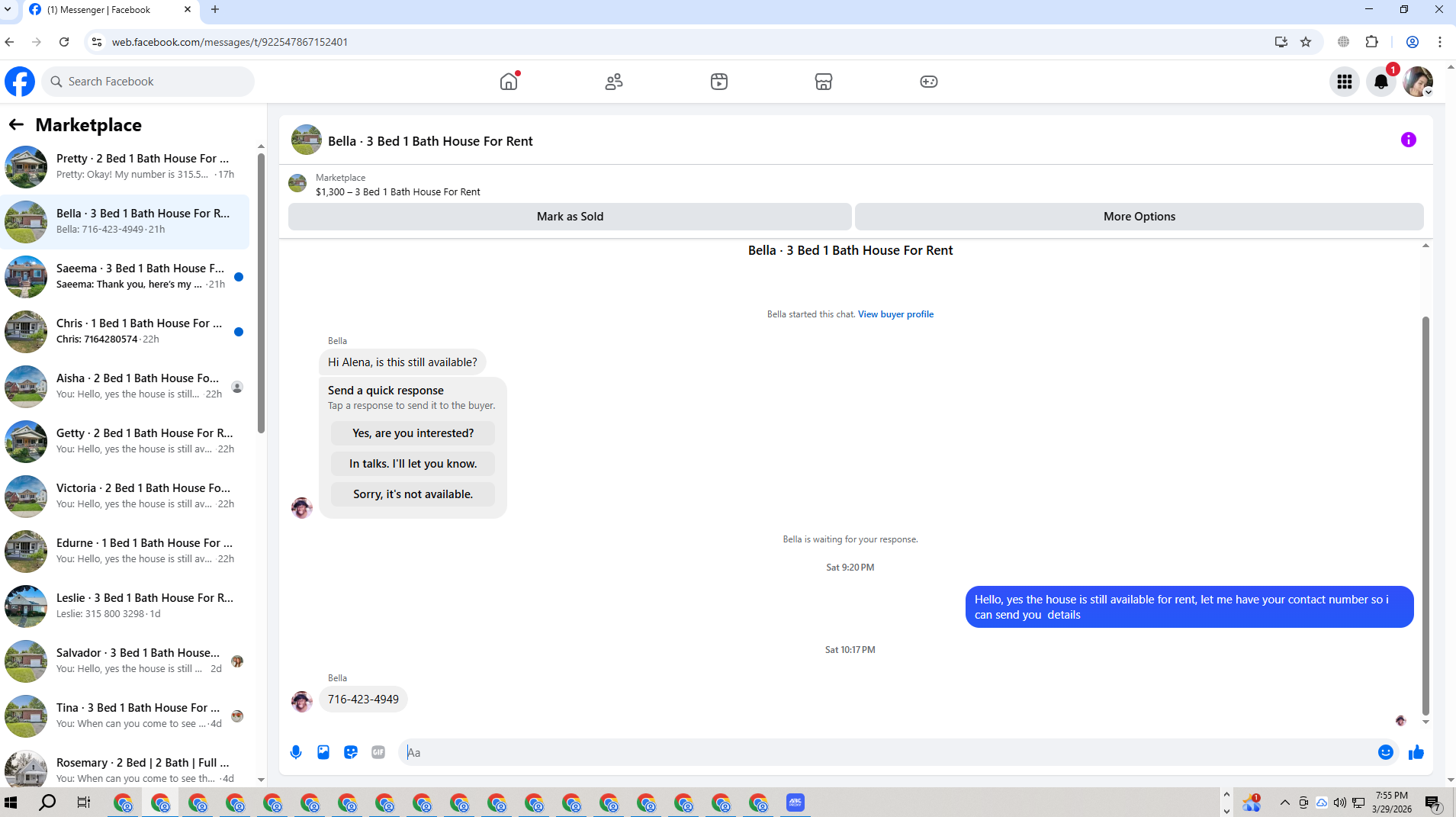Click Bella's avatar in chat header

(x=307, y=140)
